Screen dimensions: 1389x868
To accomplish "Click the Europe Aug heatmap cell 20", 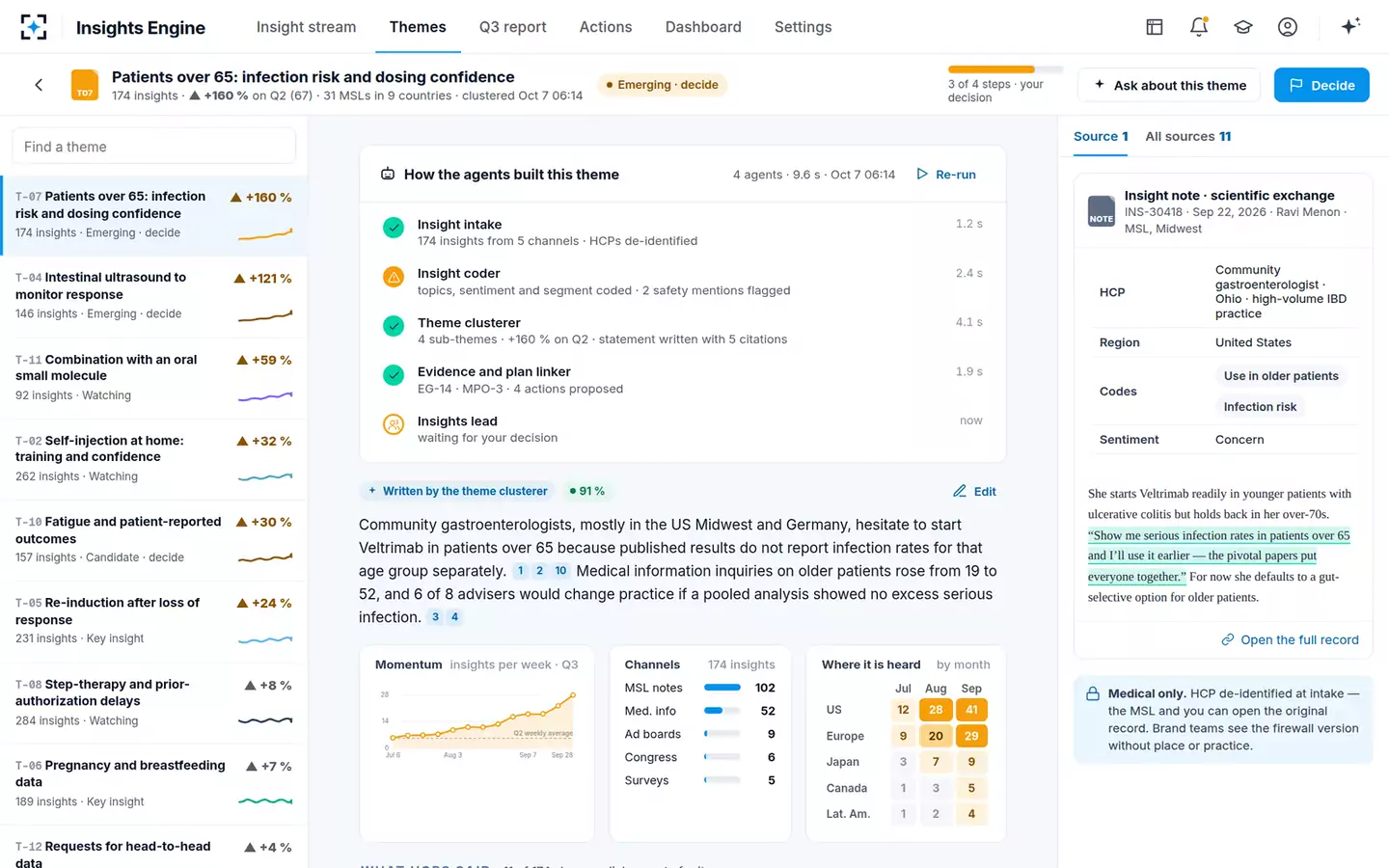I will coord(936,736).
